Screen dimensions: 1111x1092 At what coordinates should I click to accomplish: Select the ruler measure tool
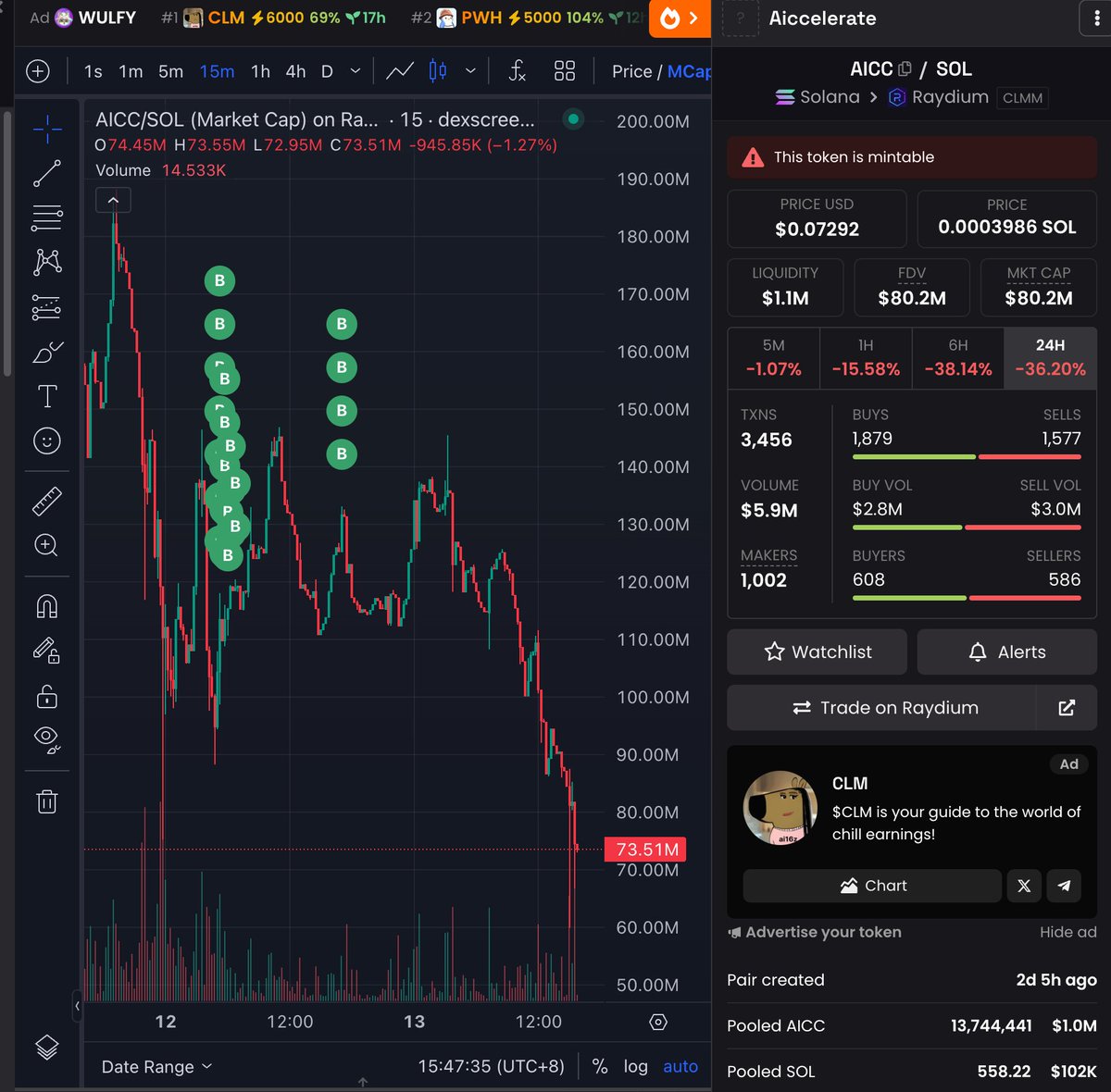[x=47, y=501]
